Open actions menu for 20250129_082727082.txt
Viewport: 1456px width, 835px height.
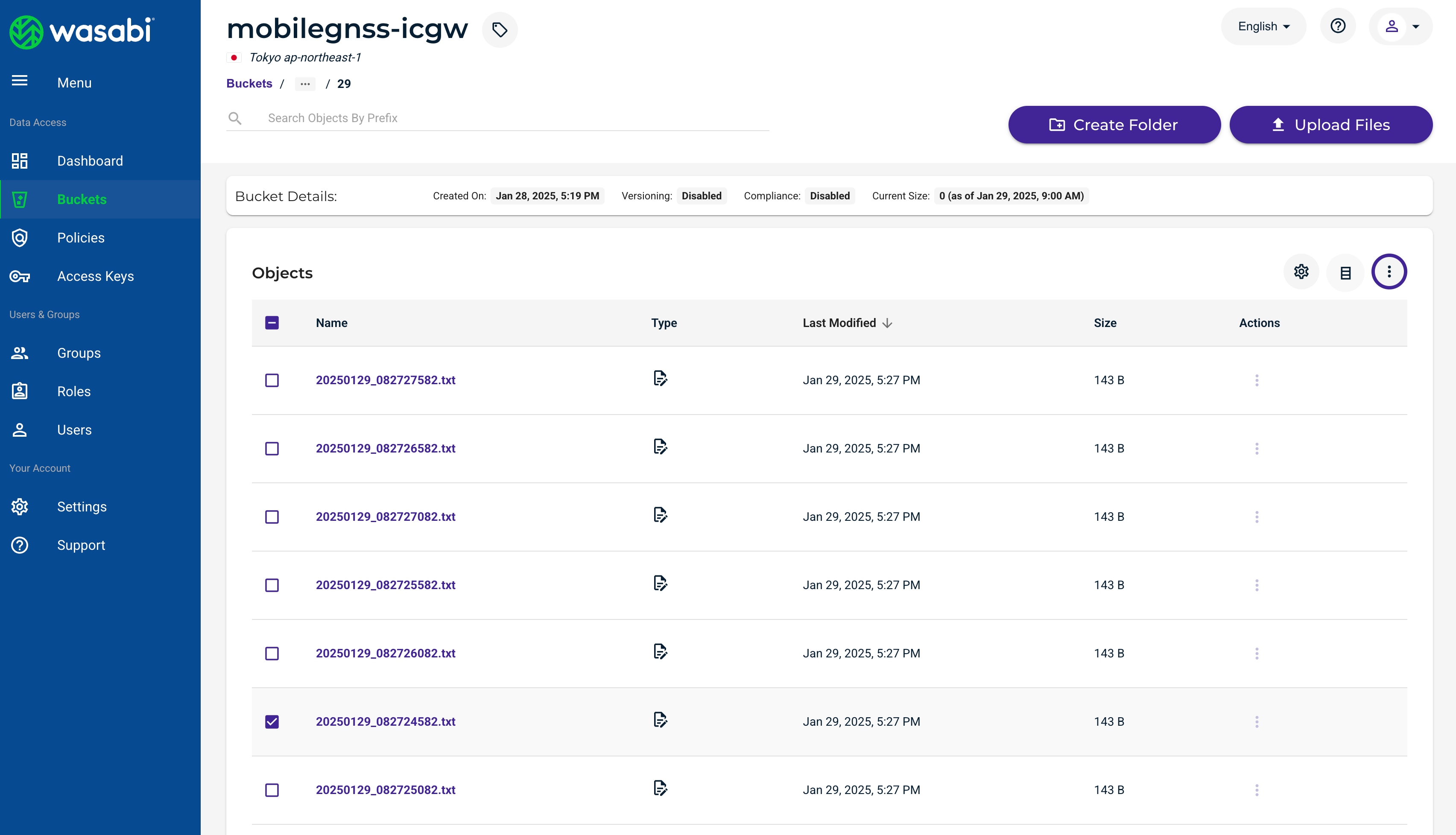pyautogui.click(x=1257, y=517)
